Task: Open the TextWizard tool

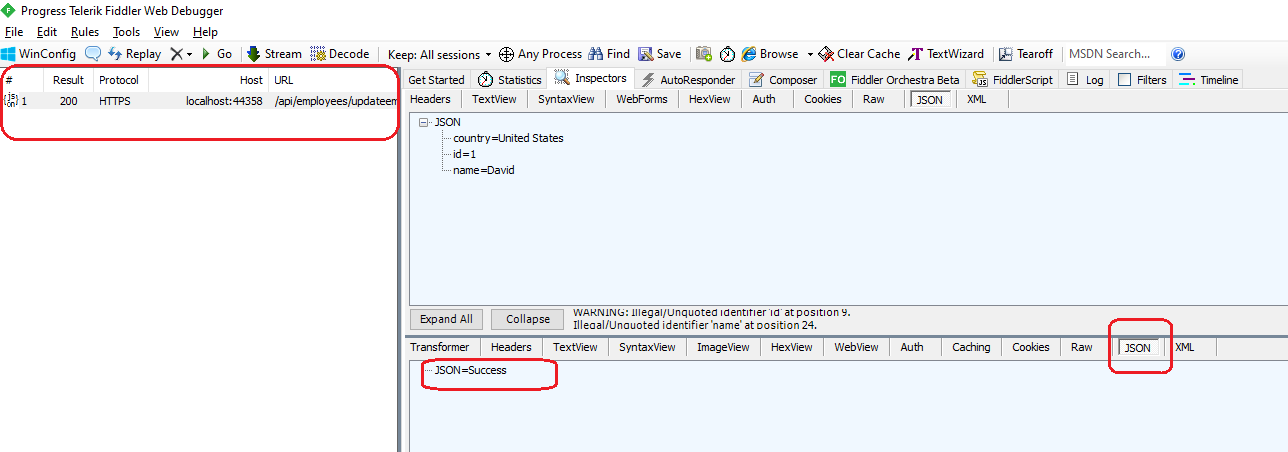Action: [x=946, y=54]
